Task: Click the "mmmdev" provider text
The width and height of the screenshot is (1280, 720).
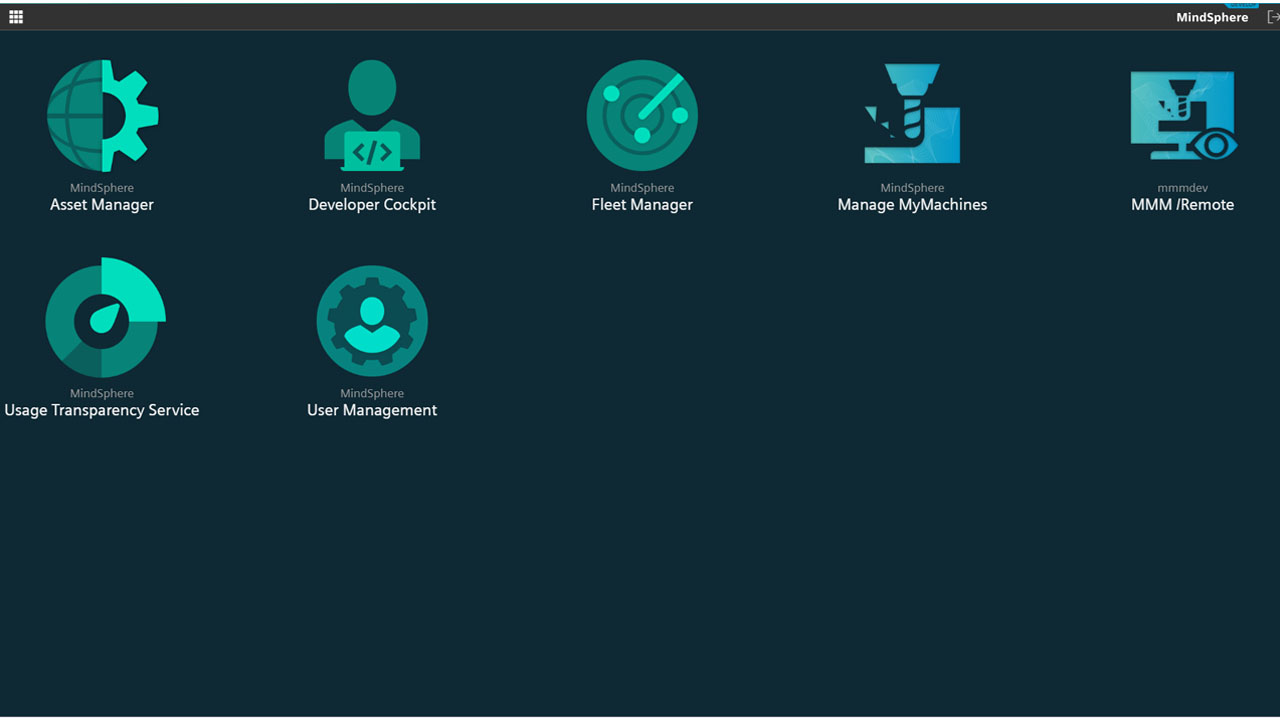Action: [1182, 188]
